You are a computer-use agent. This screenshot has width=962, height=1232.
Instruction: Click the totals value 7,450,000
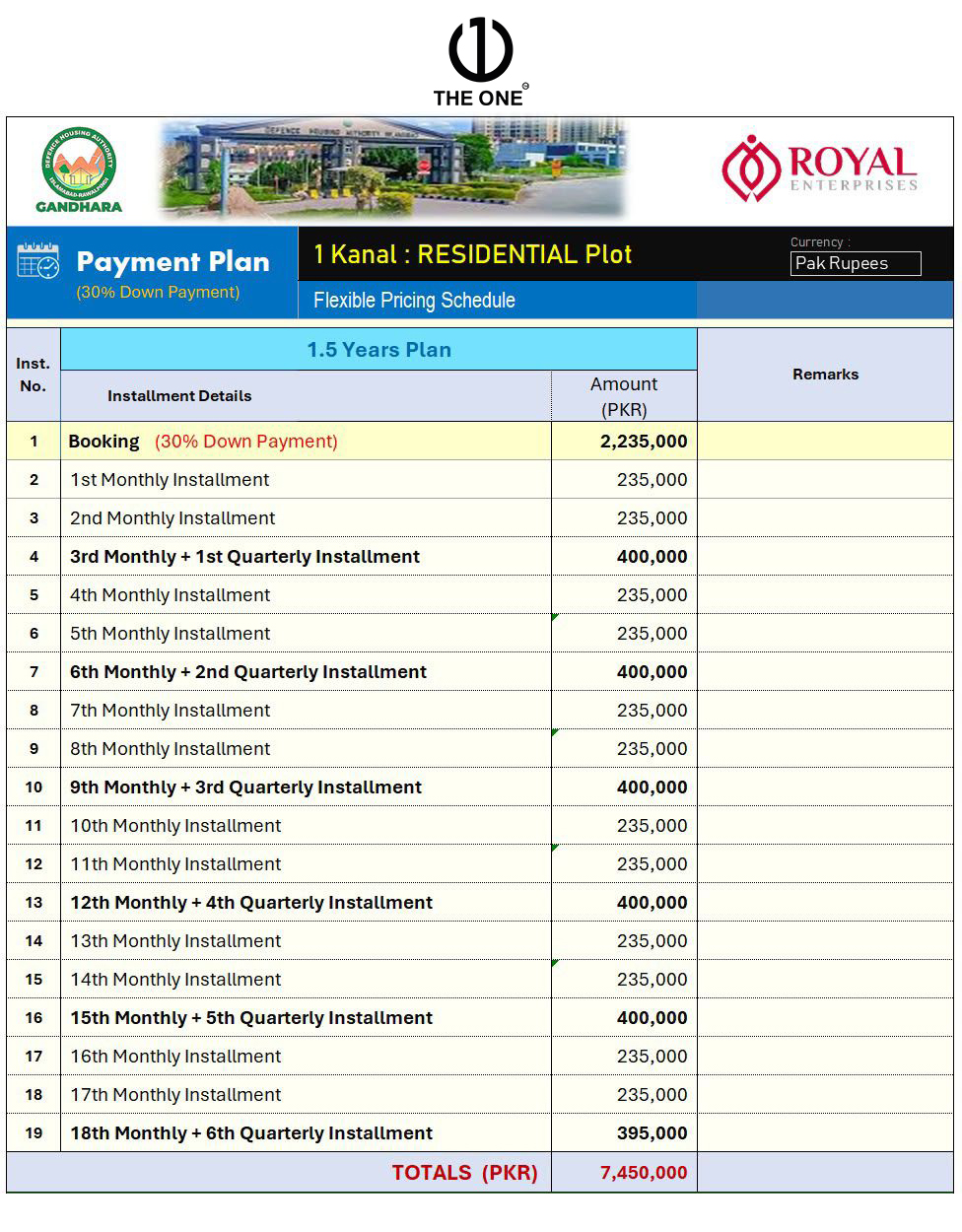click(644, 1173)
